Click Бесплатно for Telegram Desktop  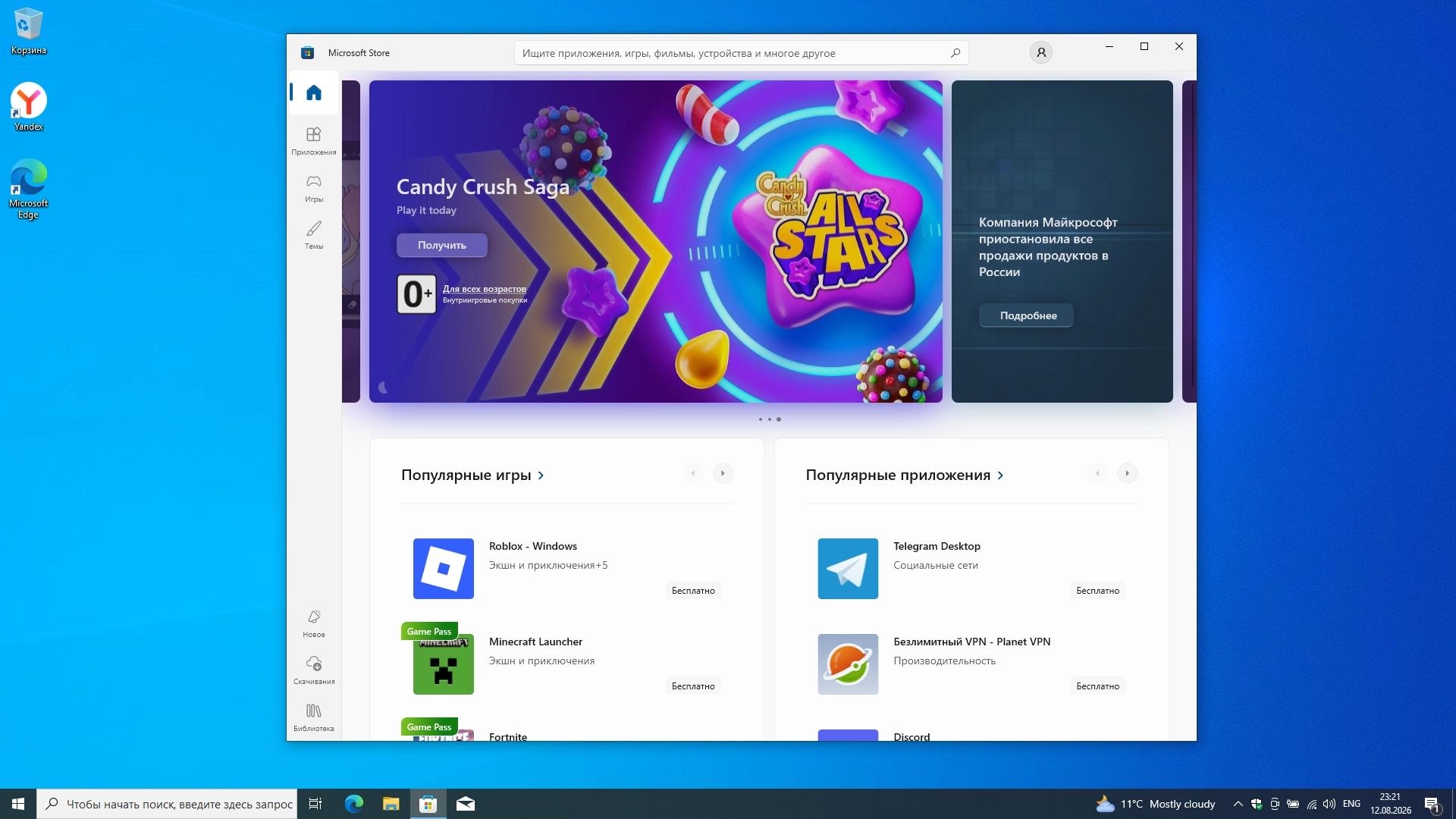(x=1097, y=590)
